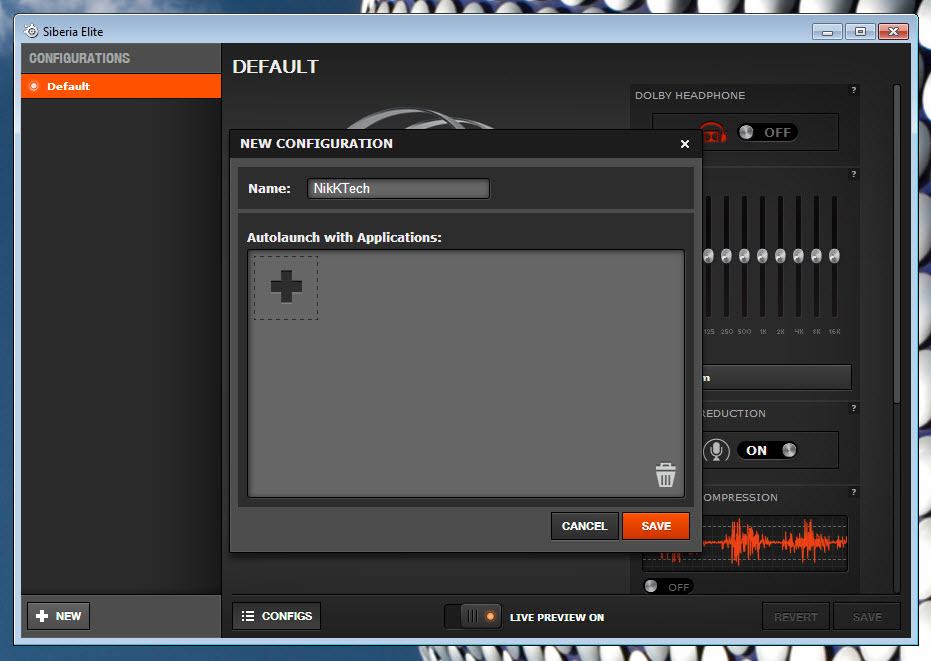Toggle the mic noise reduction ON switch

tap(767, 450)
